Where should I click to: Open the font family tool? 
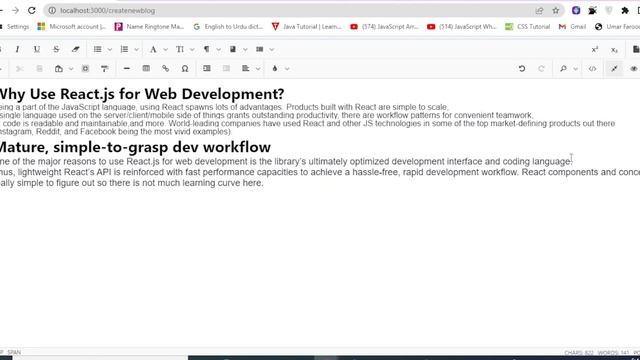tap(153, 49)
